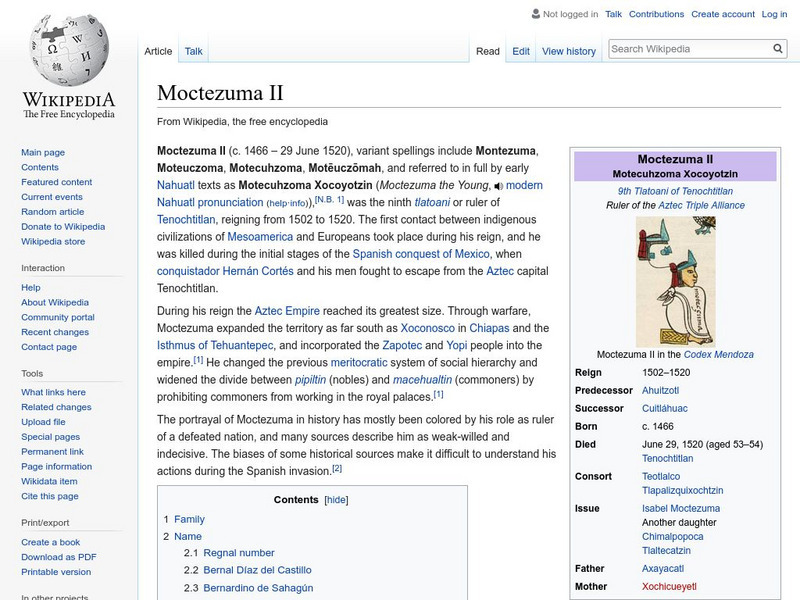Play the Nahuatl pronunciation speaker icon
800x600 pixels.
click(498, 186)
